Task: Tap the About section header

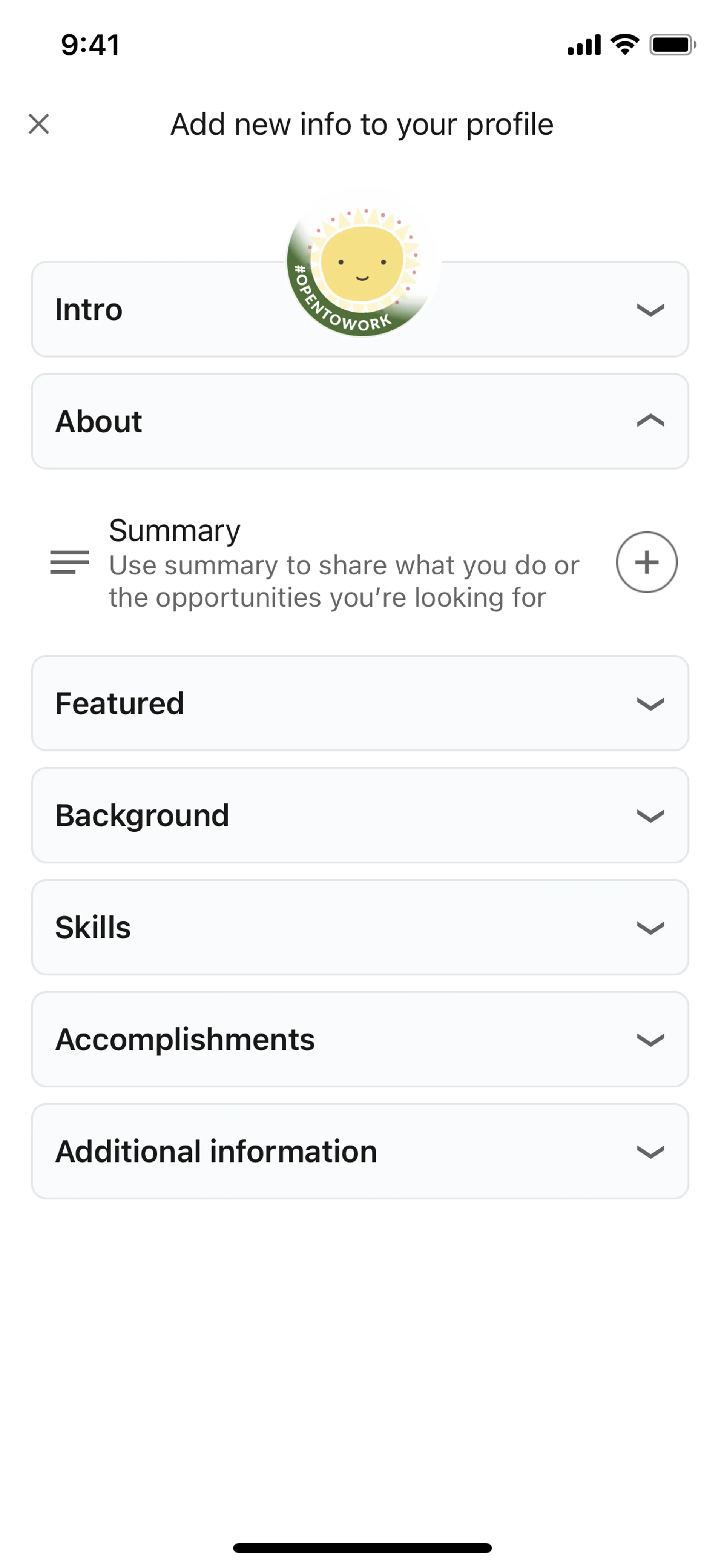Action: click(99, 422)
